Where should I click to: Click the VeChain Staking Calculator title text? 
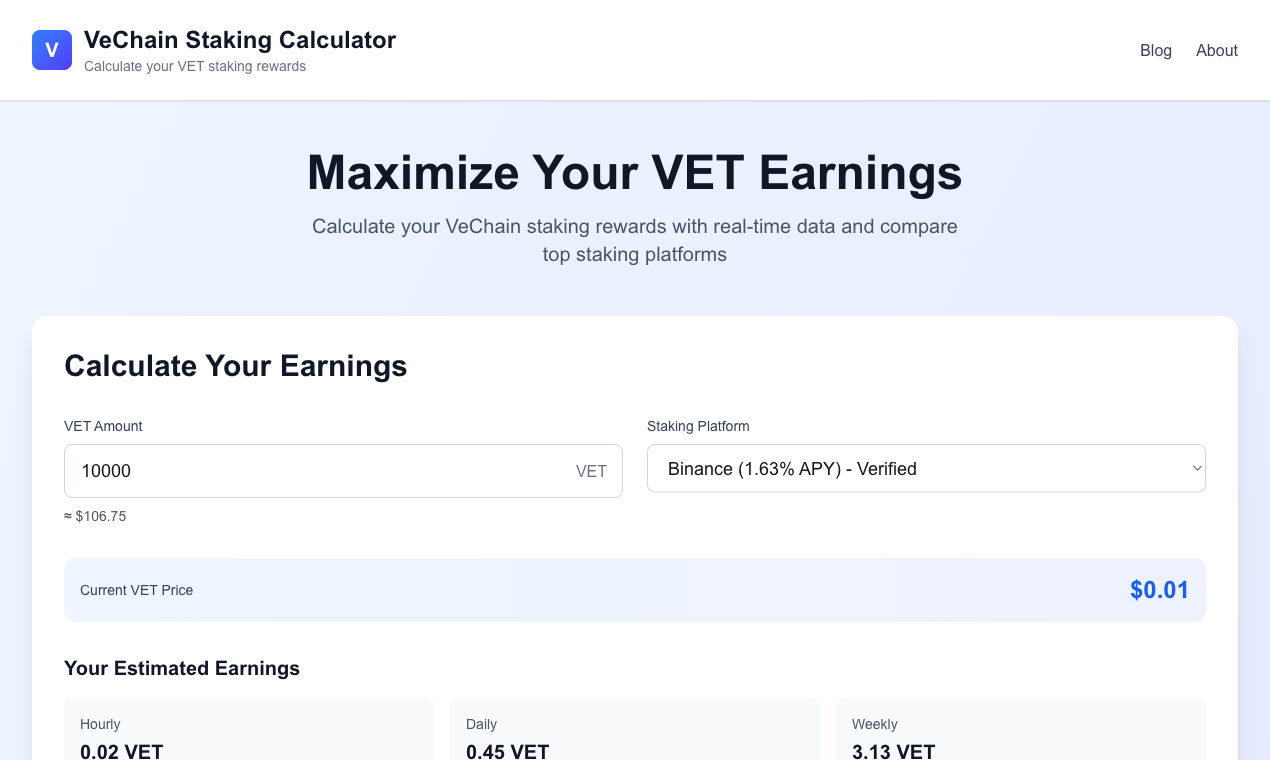coord(240,40)
